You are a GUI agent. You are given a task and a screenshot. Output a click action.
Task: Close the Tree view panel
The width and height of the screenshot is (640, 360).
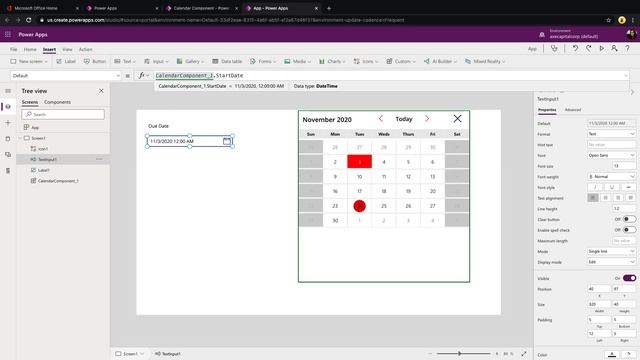click(x=101, y=91)
